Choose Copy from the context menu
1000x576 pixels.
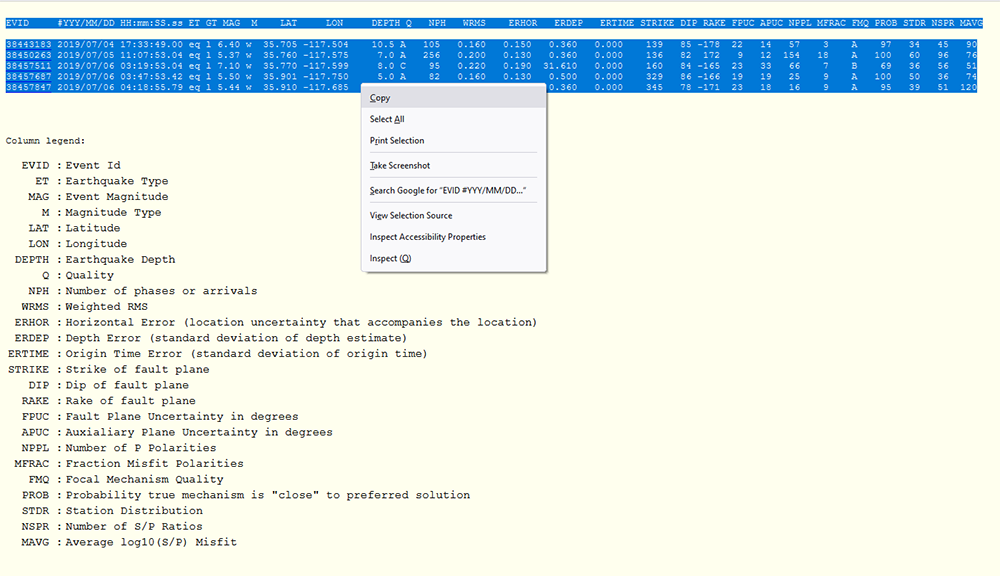380,98
